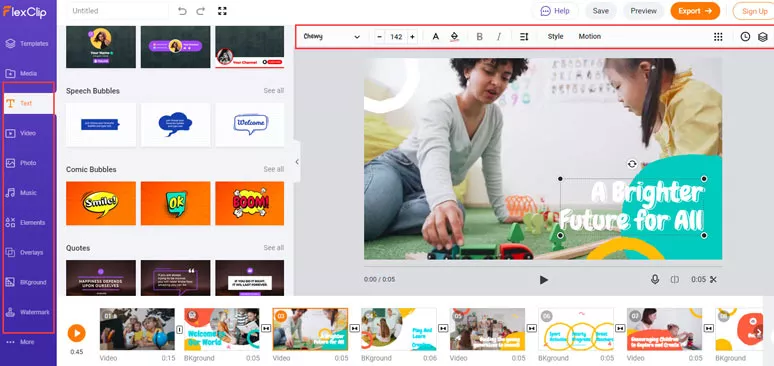
Task: Click the undo arrow icon
Action: (182, 11)
